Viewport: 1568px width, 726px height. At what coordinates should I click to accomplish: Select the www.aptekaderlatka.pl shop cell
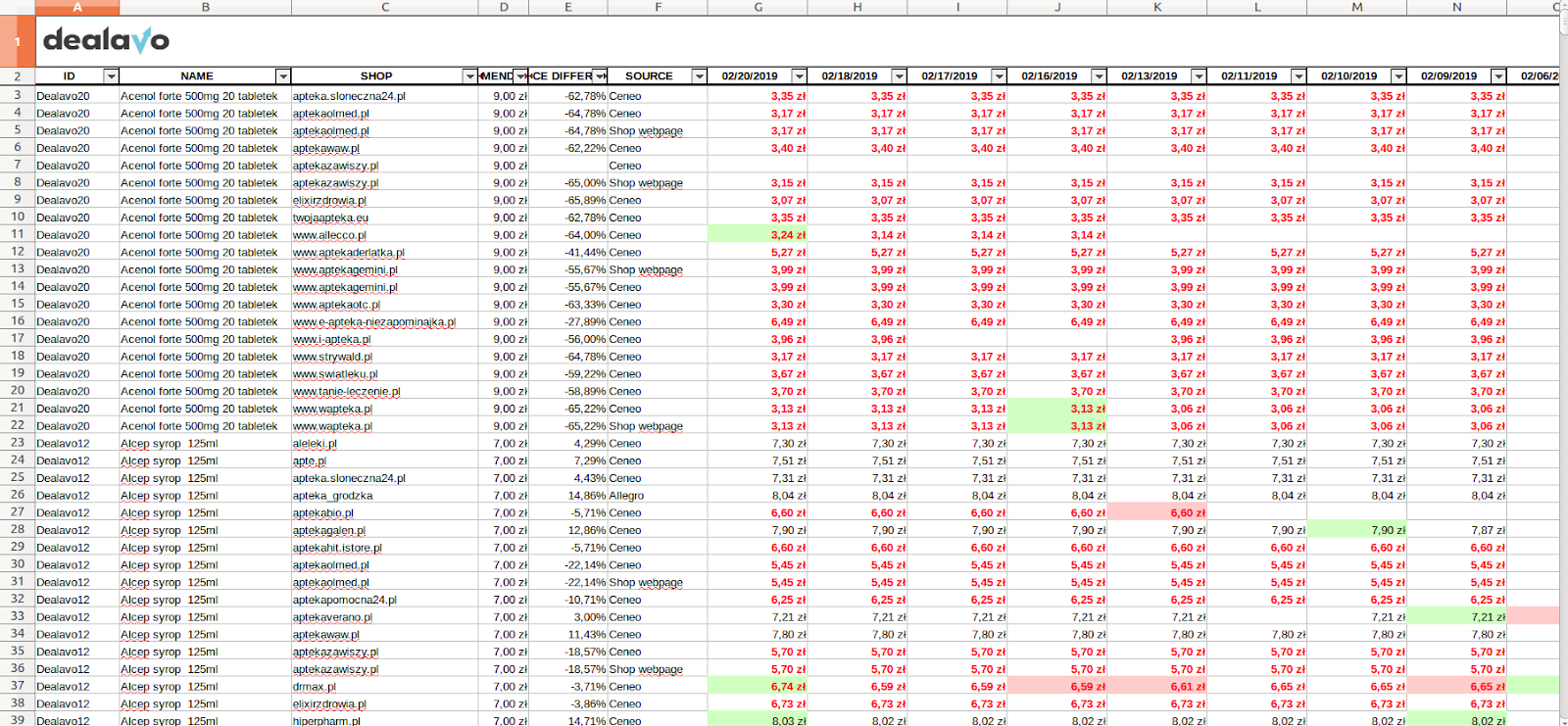click(x=384, y=252)
